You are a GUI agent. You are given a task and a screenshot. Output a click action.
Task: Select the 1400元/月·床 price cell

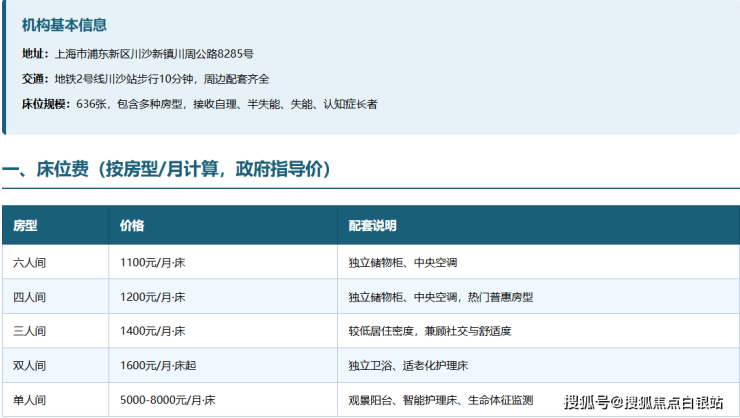(x=223, y=331)
